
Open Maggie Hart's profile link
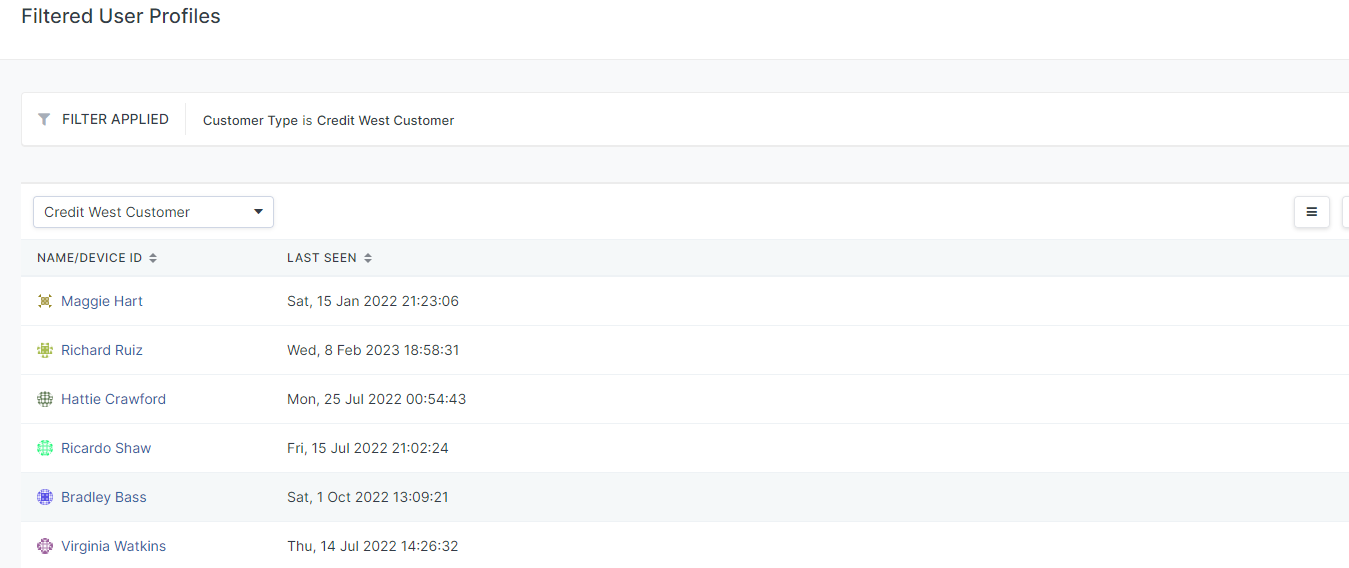[102, 301]
